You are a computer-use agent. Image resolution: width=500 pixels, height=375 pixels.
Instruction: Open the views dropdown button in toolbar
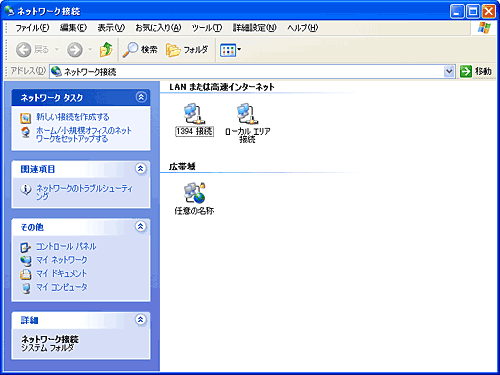(230, 50)
